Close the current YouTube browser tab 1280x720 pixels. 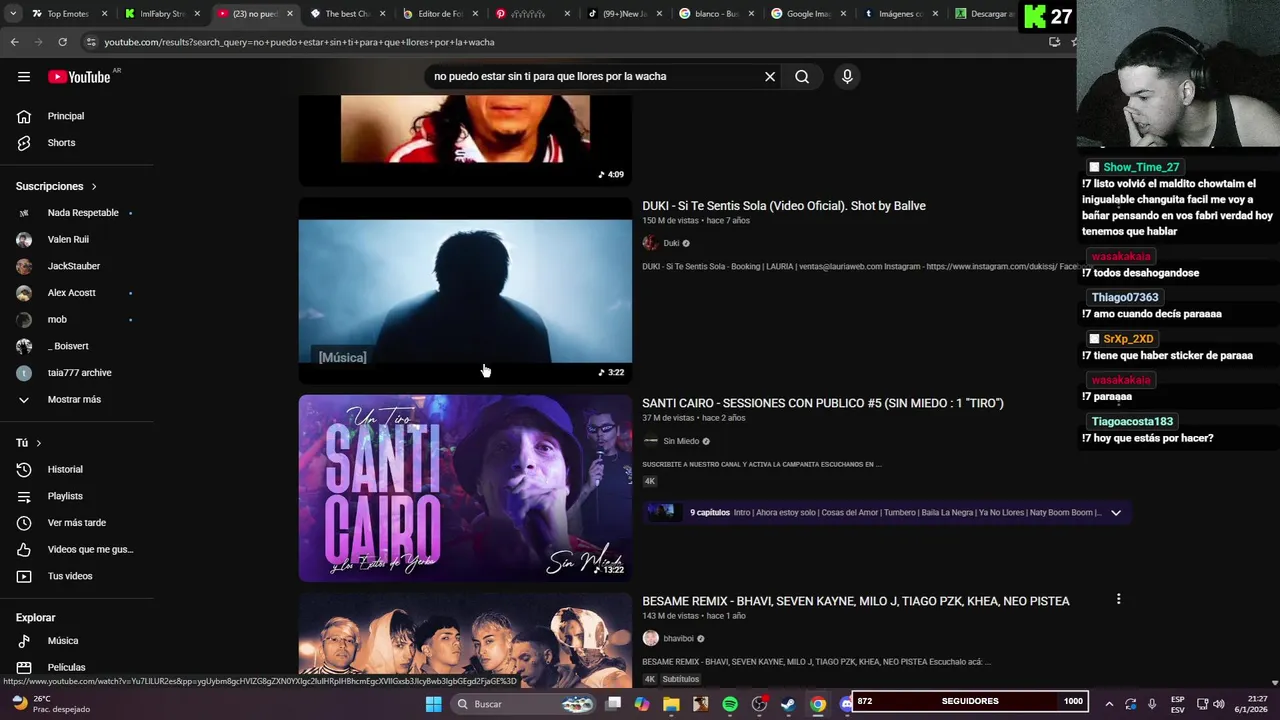click(x=290, y=14)
